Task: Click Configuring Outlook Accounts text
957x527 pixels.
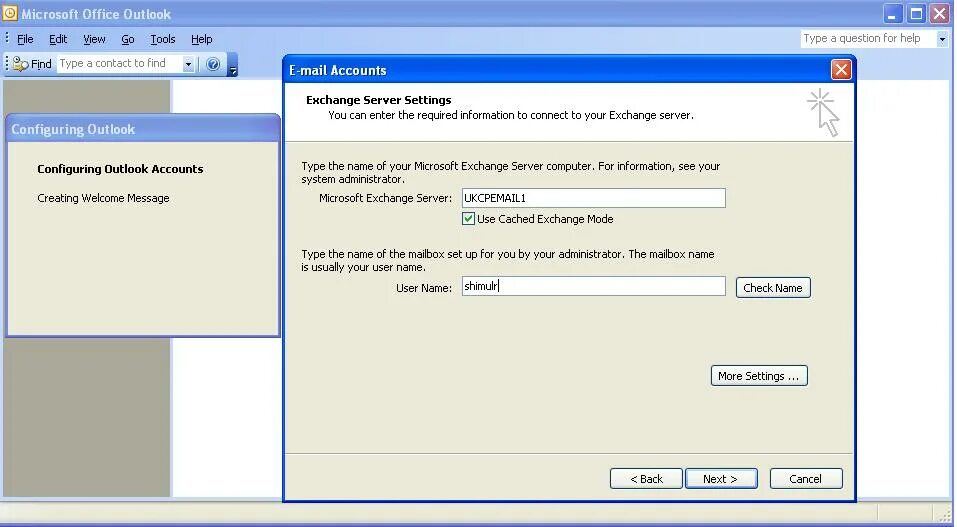Action: pyautogui.click(x=120, y=169)
